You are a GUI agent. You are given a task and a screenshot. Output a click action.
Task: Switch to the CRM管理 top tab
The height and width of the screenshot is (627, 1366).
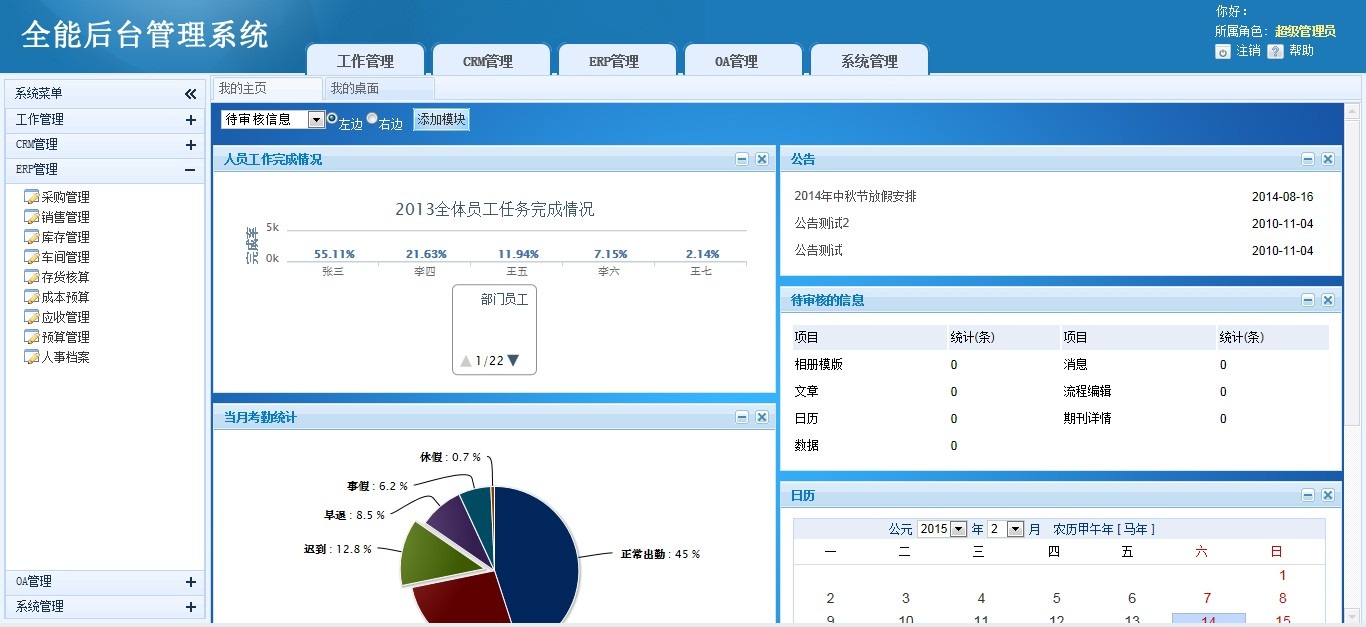[488, 61]
